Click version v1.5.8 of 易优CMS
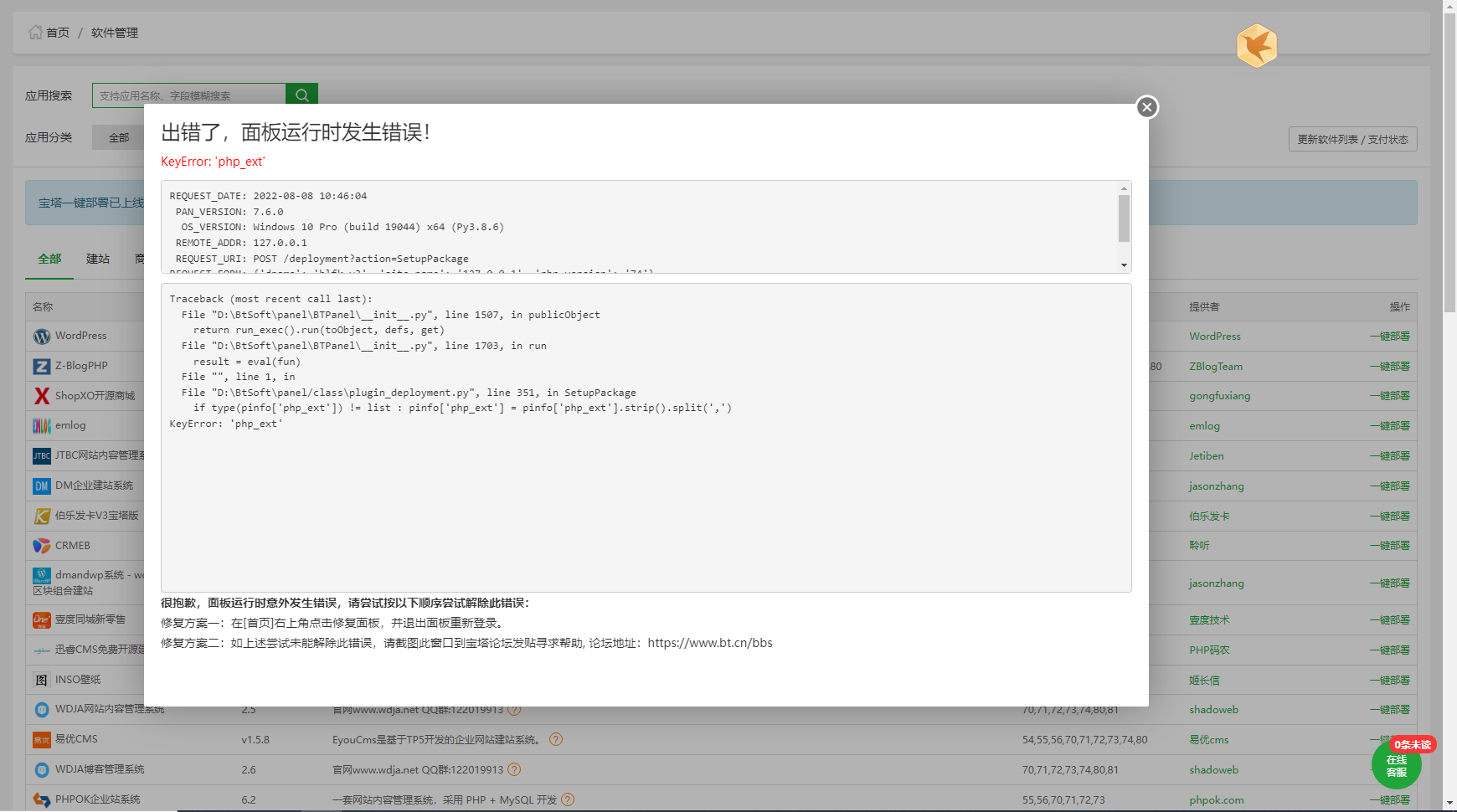Screen dimensions: 1457x812 tap(255, 740)
